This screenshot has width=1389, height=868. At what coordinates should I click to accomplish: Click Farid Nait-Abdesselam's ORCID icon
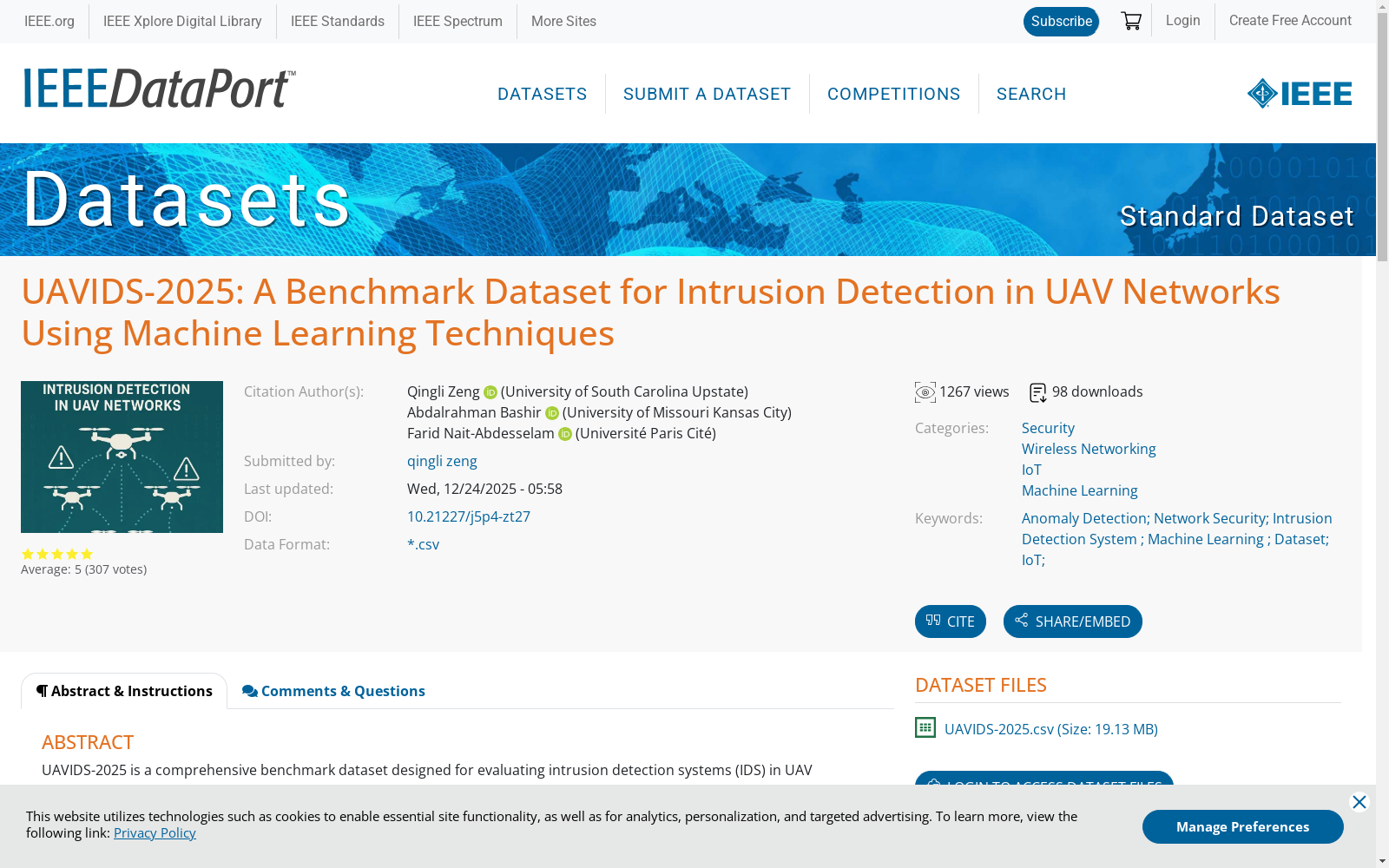pyautogui.click(x=565, y=434)
